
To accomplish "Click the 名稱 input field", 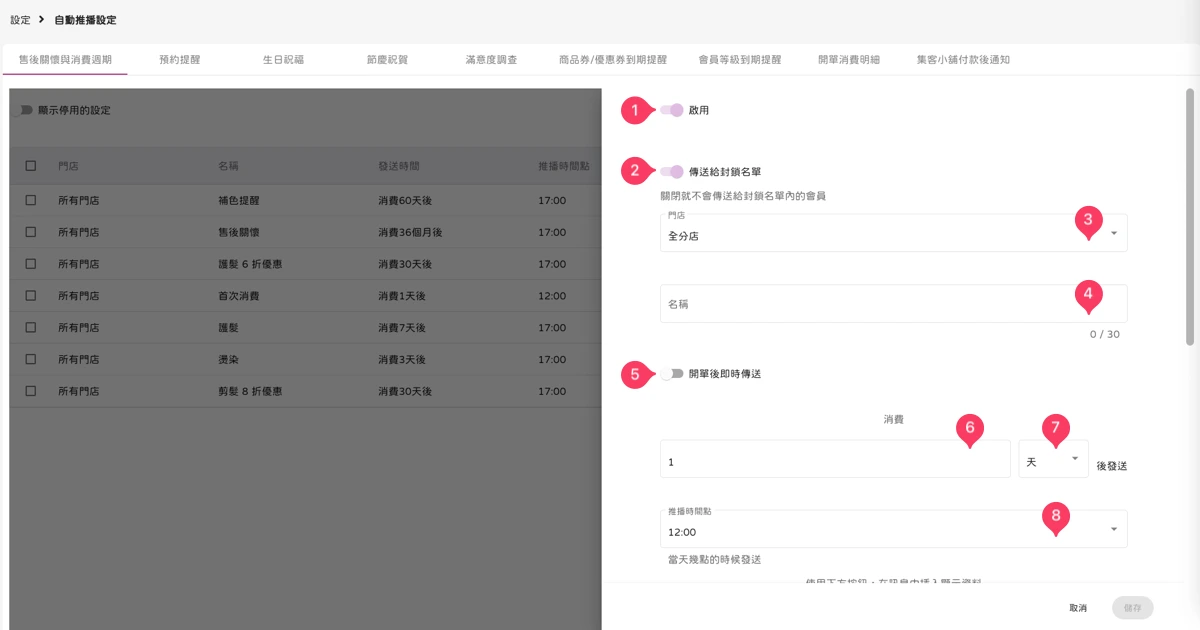I will tap(893, 304).
